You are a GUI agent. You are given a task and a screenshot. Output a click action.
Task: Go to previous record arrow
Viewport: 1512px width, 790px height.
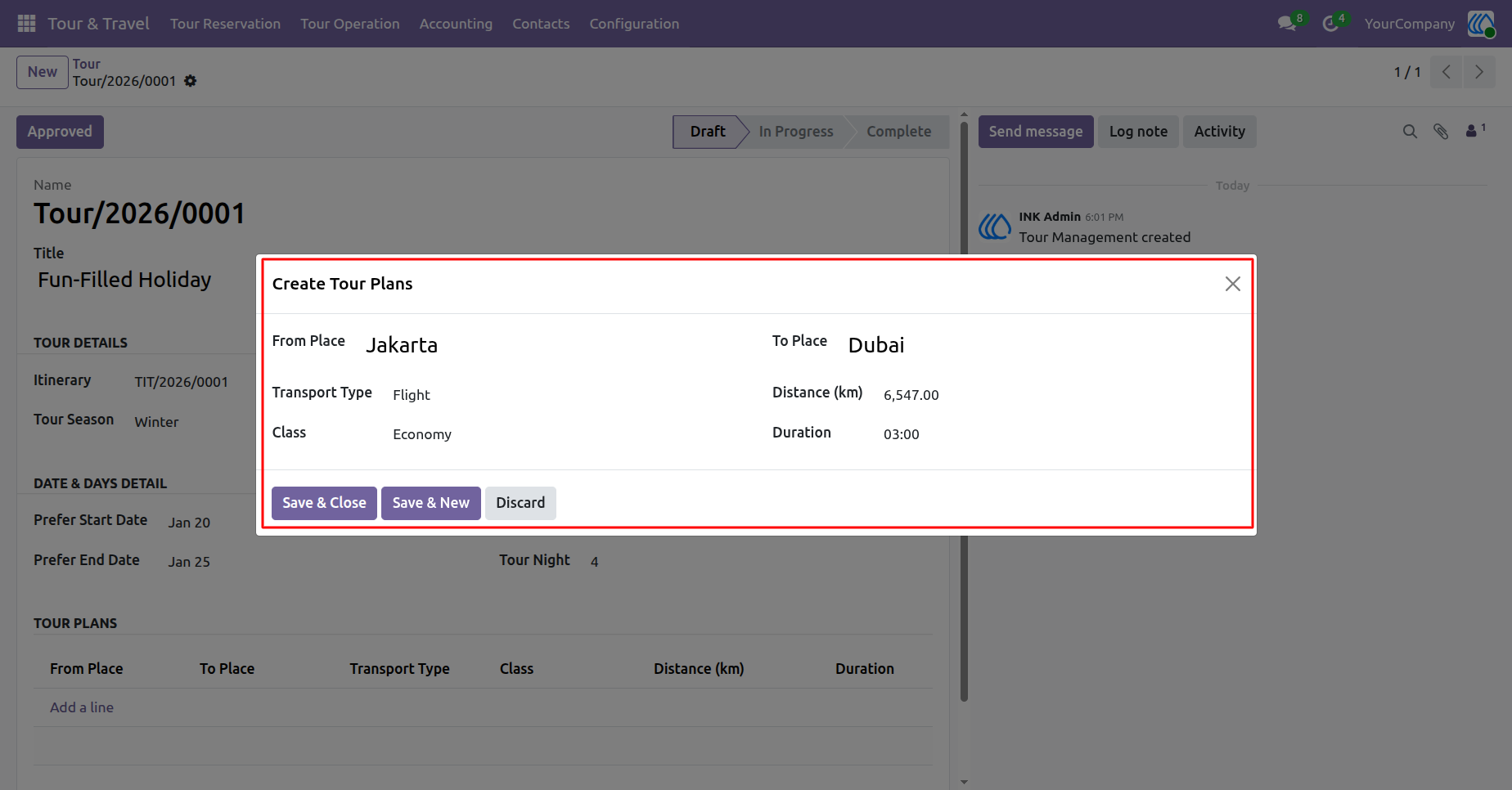click(1447, 72)
